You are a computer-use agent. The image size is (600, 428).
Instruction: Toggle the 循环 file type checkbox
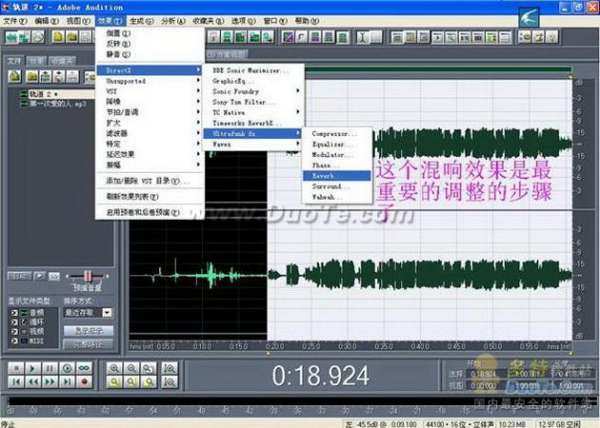(14, 322)
